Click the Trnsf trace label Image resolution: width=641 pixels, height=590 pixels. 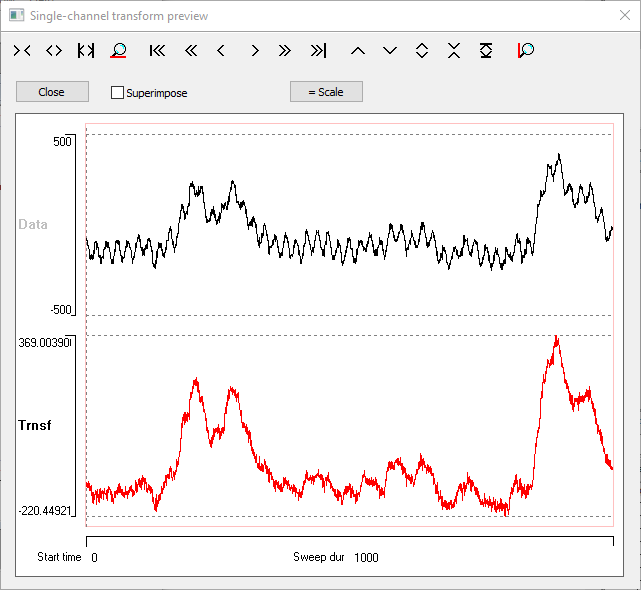pos(35,425)
